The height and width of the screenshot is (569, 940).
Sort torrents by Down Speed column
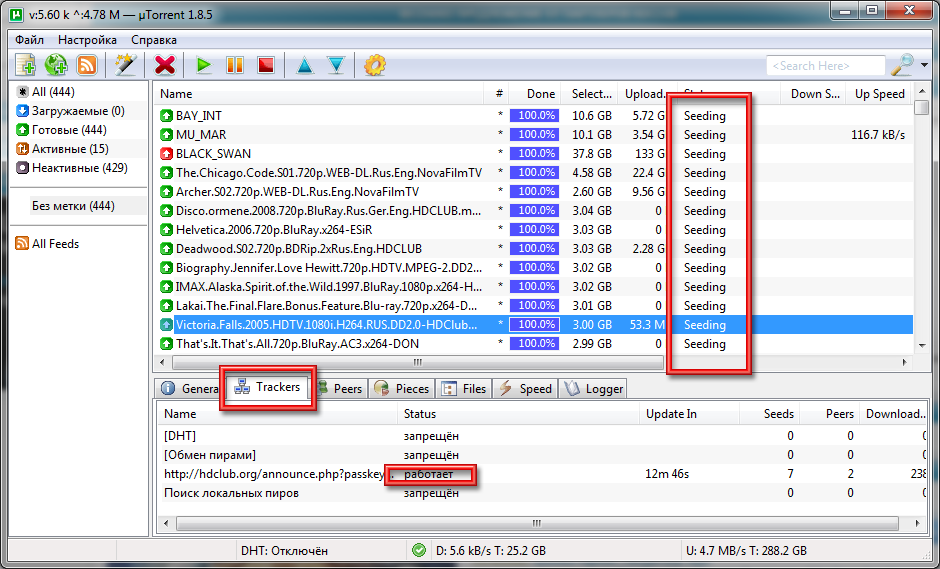[813, 94]
